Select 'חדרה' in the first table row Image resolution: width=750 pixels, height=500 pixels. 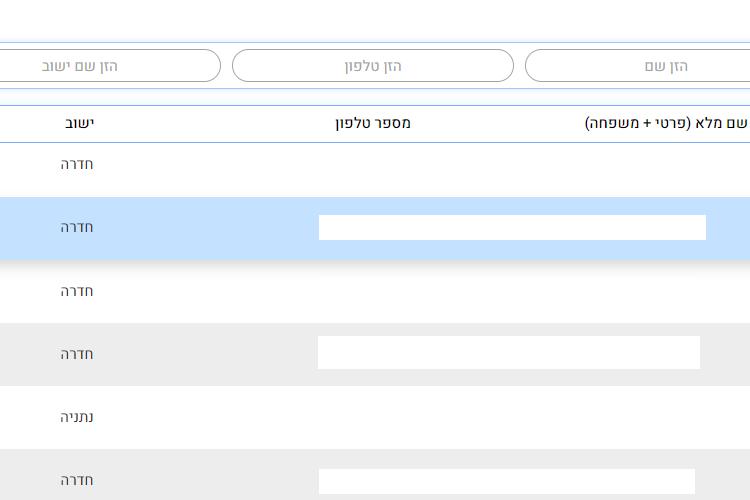click(77, 164)
